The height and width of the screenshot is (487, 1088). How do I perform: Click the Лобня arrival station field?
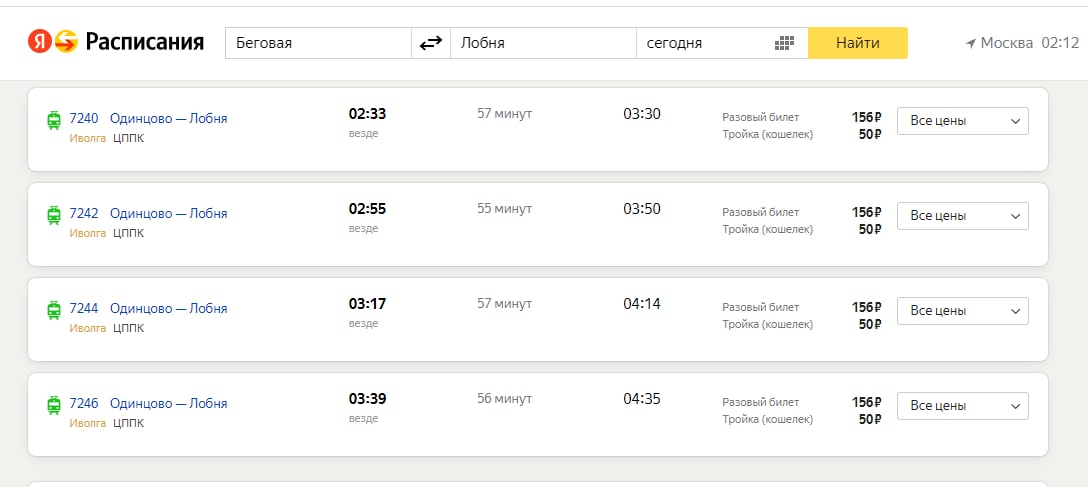[543, 43]
